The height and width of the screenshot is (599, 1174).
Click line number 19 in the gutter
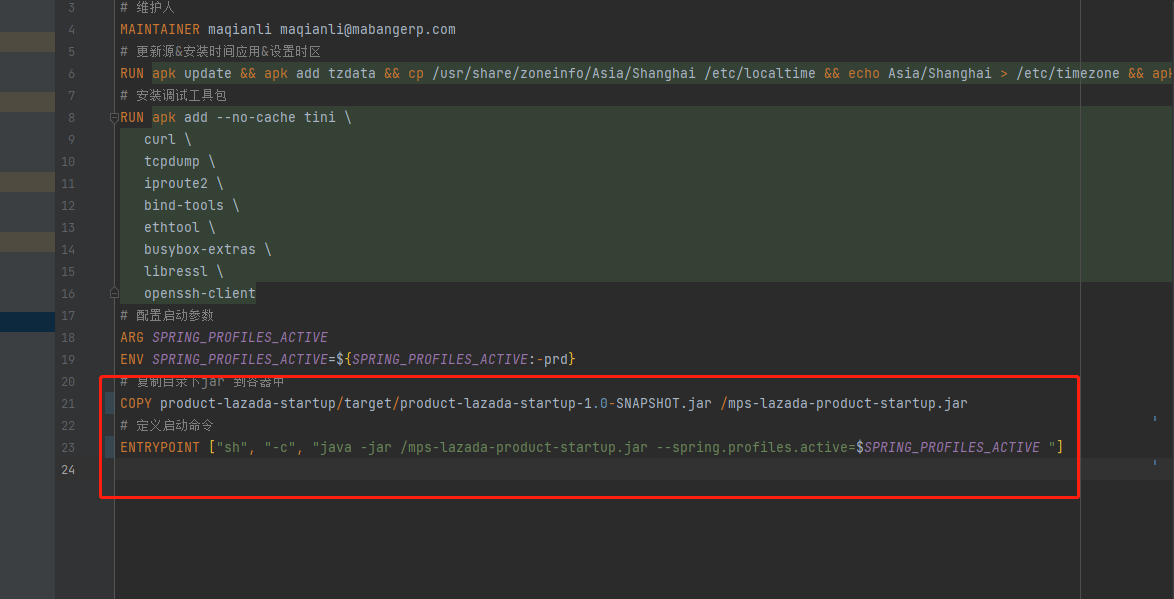point(68,360)
